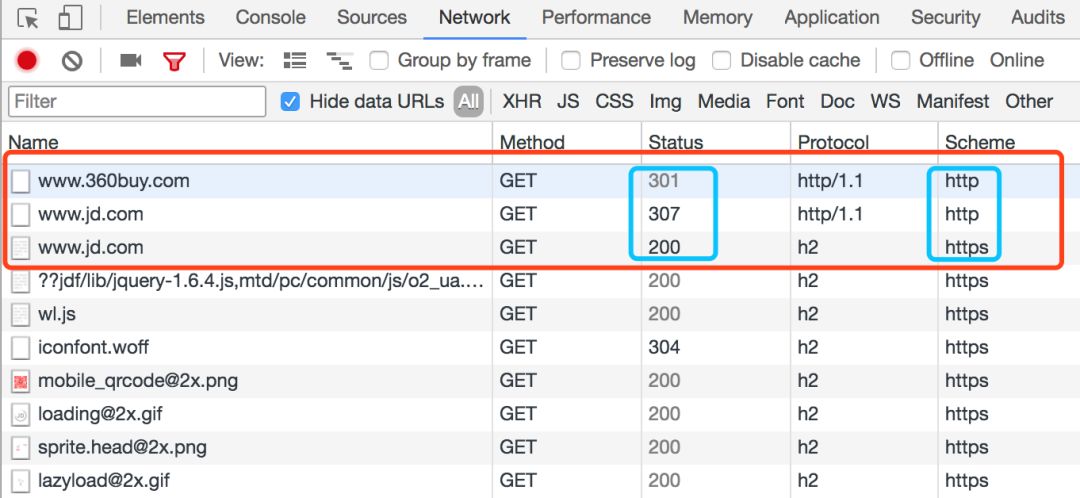Open the Audits tab
Image resolution: width=1080 pixels, height=498 pixels.
(x=1038, y=18)
